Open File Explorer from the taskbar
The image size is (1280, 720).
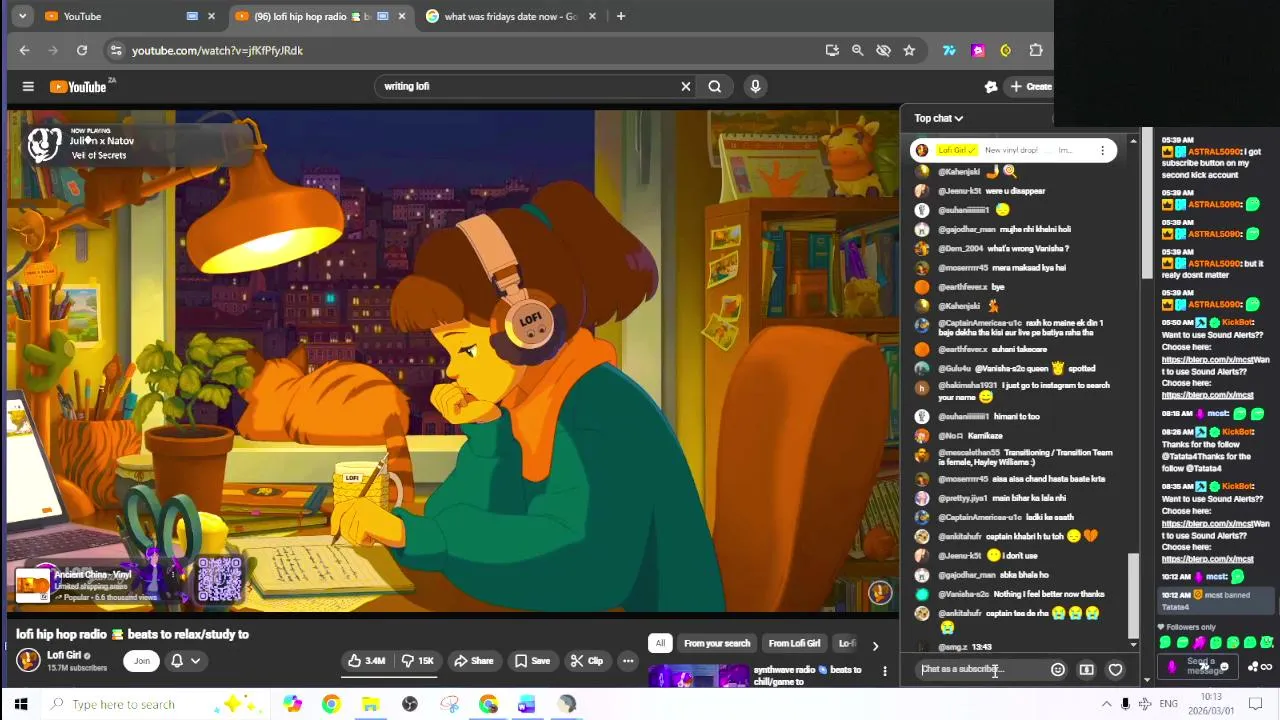click(370, 704)
